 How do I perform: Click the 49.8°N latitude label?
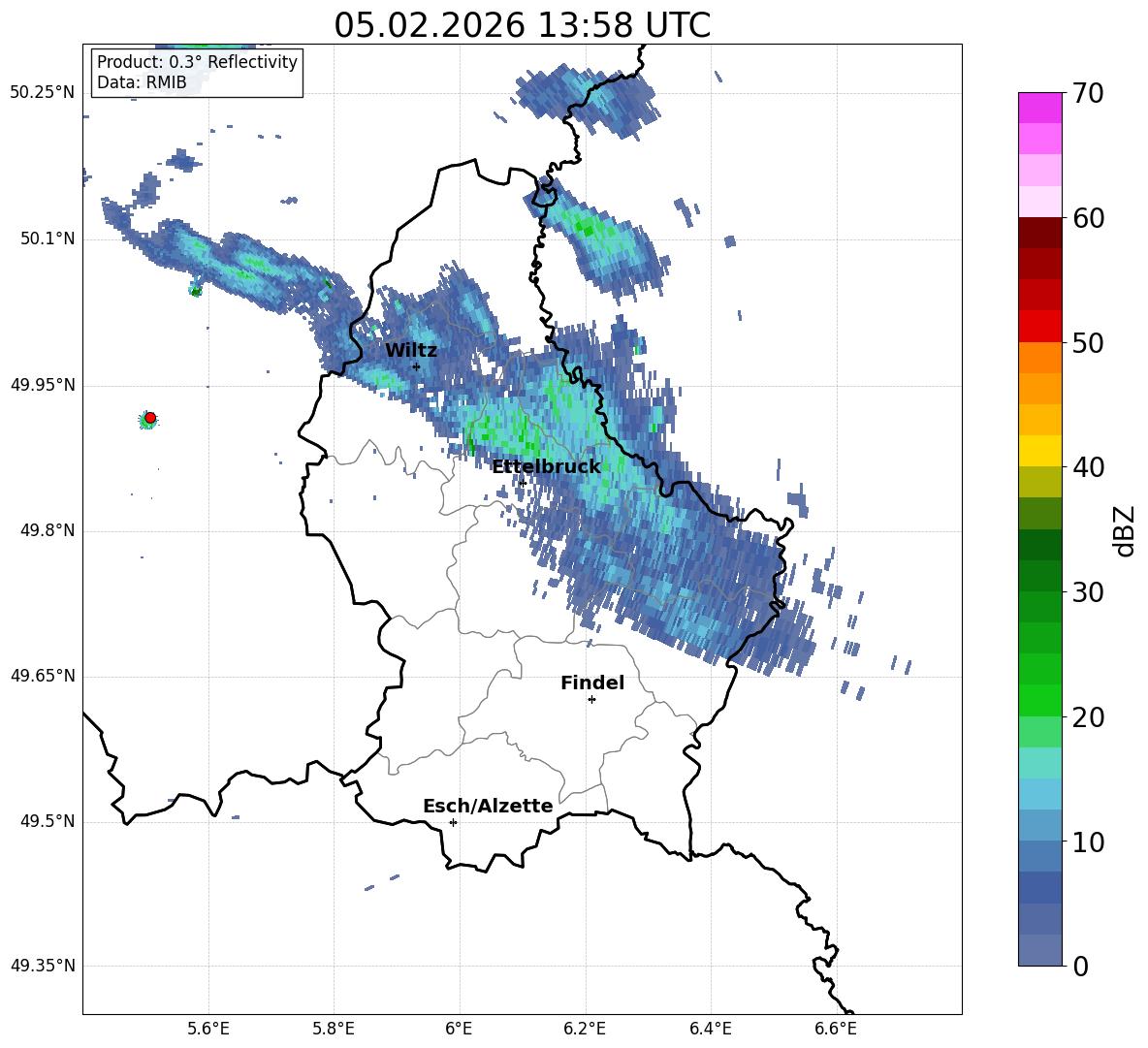[x=48, y=530]
